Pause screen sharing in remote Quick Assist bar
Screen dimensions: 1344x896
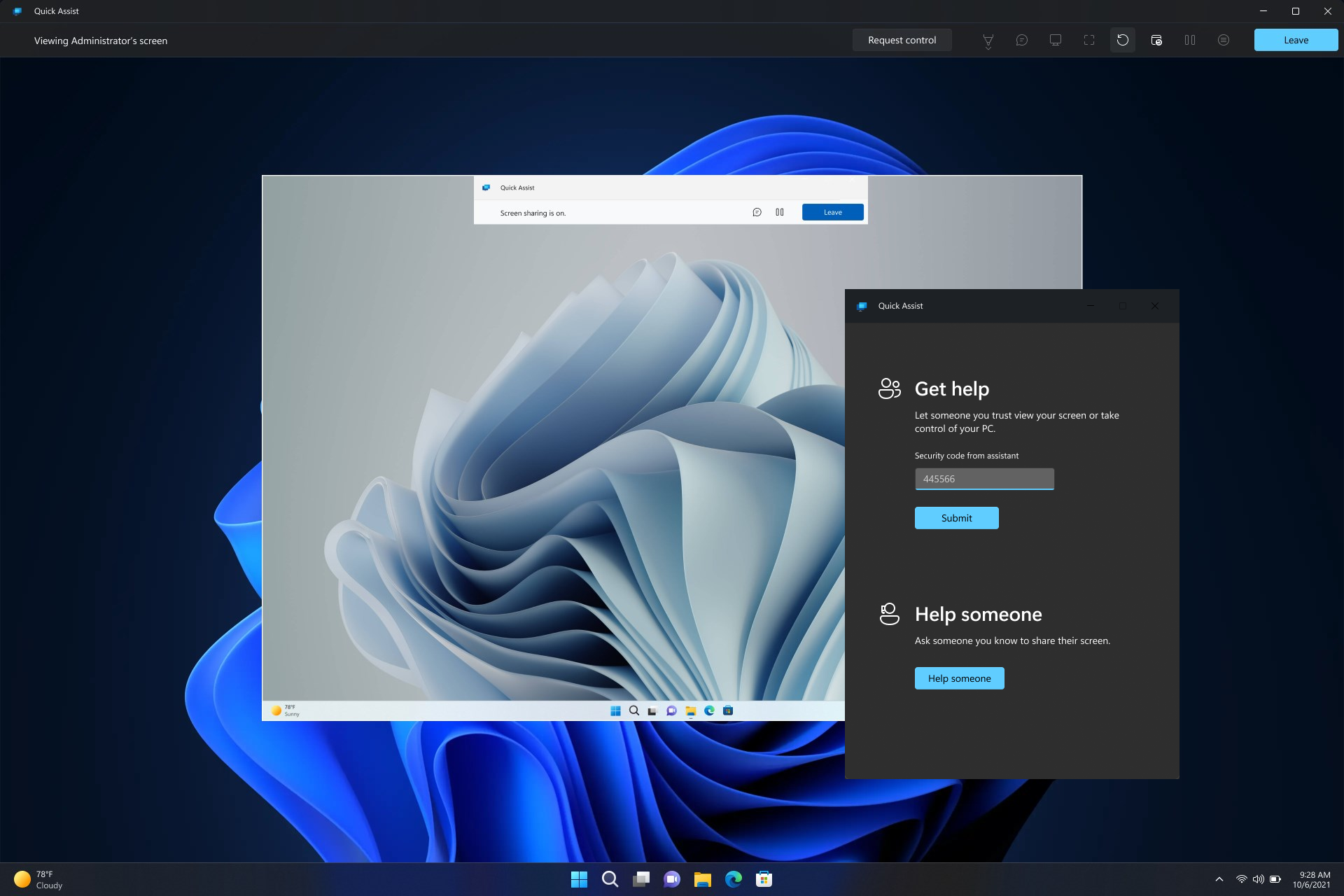pos(779,212)
